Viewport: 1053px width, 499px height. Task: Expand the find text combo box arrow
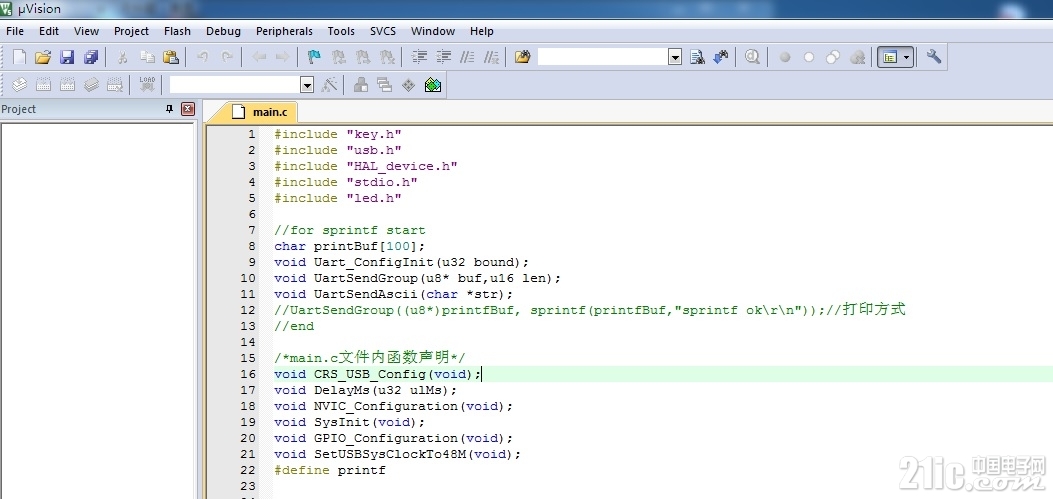click(676, 57)
